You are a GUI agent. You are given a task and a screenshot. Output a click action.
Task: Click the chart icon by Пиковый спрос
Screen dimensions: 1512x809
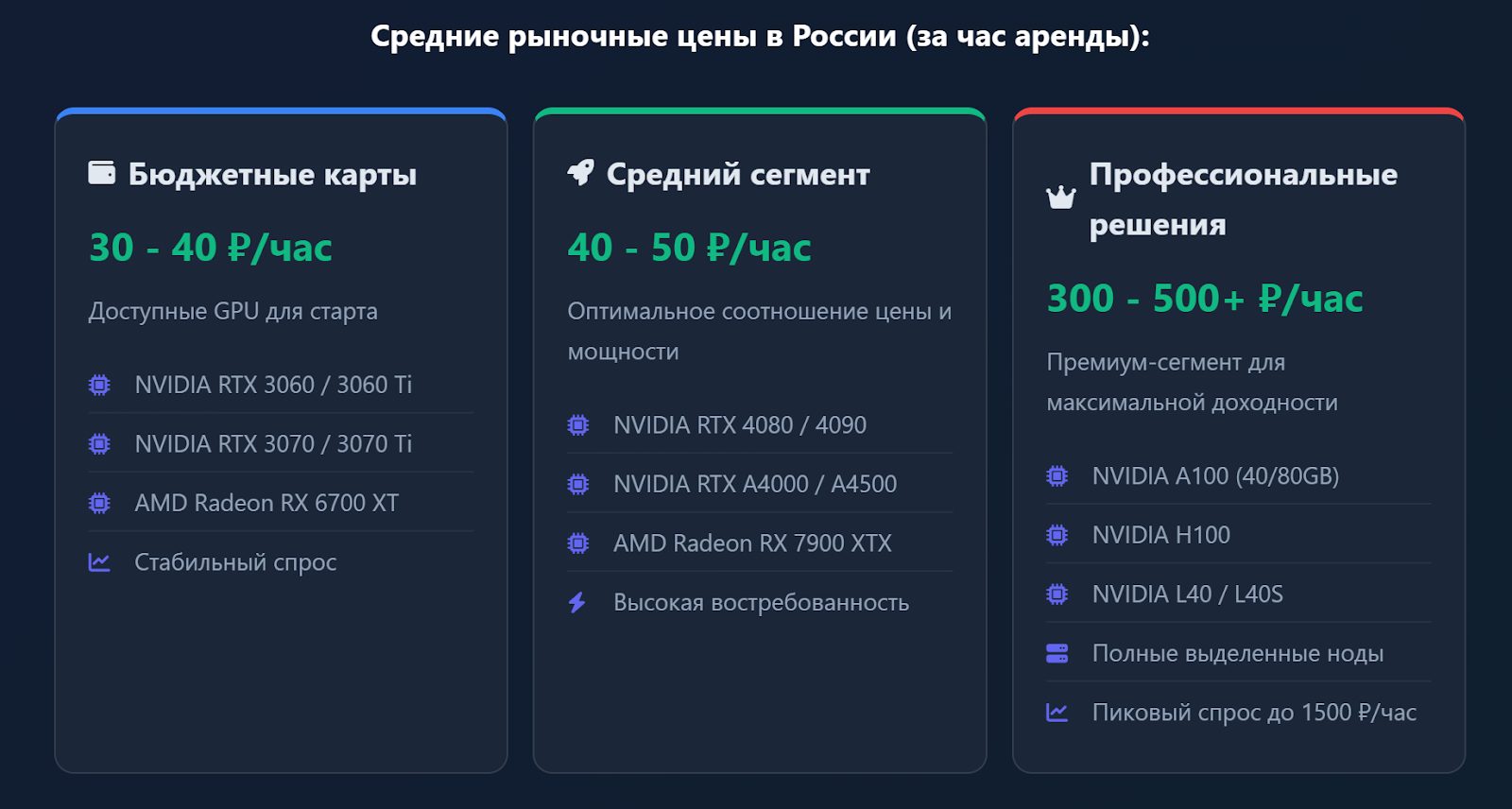(1057, 713)
